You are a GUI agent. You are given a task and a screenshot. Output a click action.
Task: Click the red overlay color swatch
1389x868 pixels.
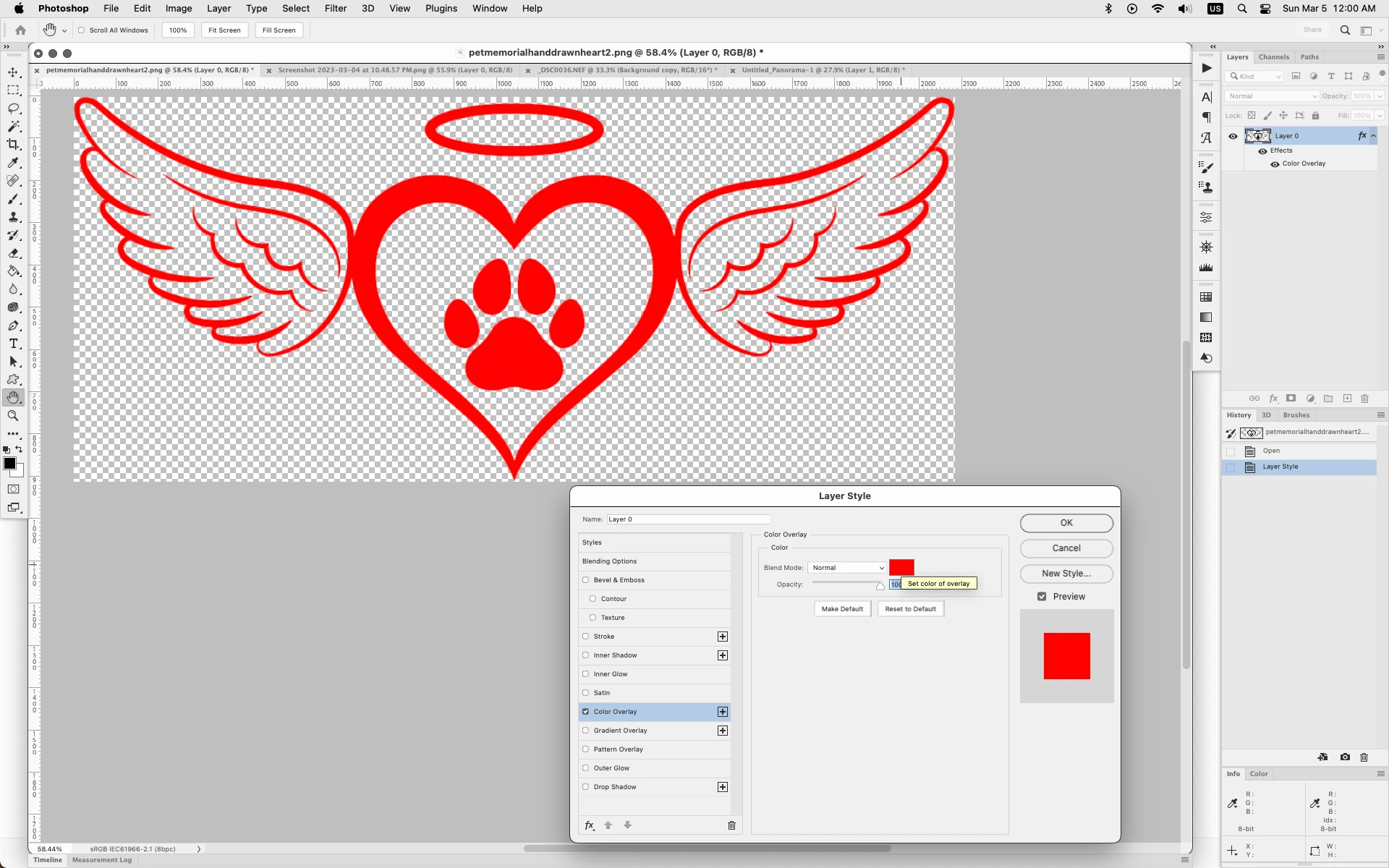coord(901,567)
